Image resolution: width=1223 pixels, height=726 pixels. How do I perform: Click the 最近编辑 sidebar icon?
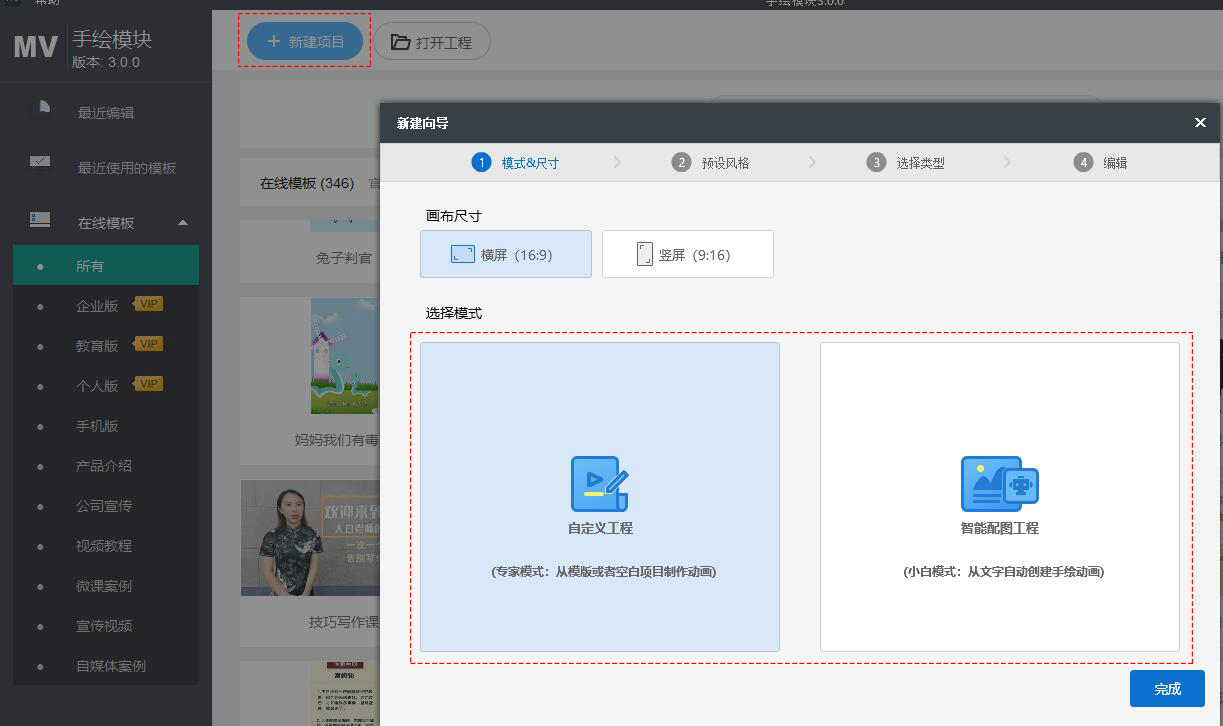click(x=42, y=108)
